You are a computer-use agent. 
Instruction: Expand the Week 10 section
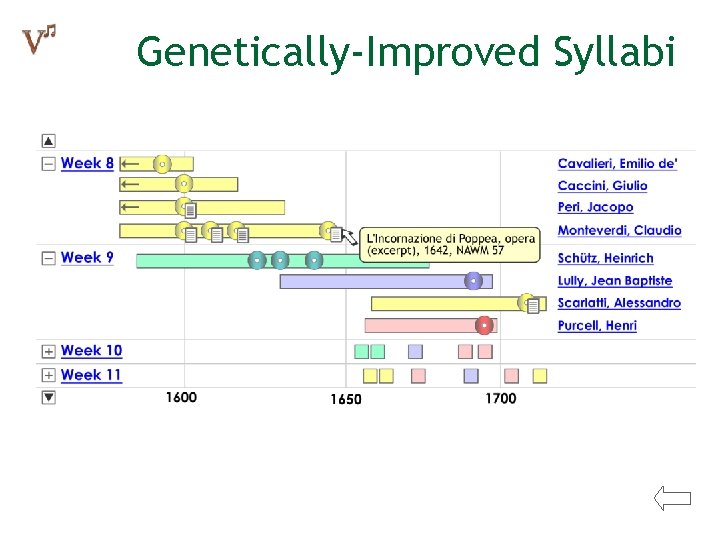click(x=48, y=351)
